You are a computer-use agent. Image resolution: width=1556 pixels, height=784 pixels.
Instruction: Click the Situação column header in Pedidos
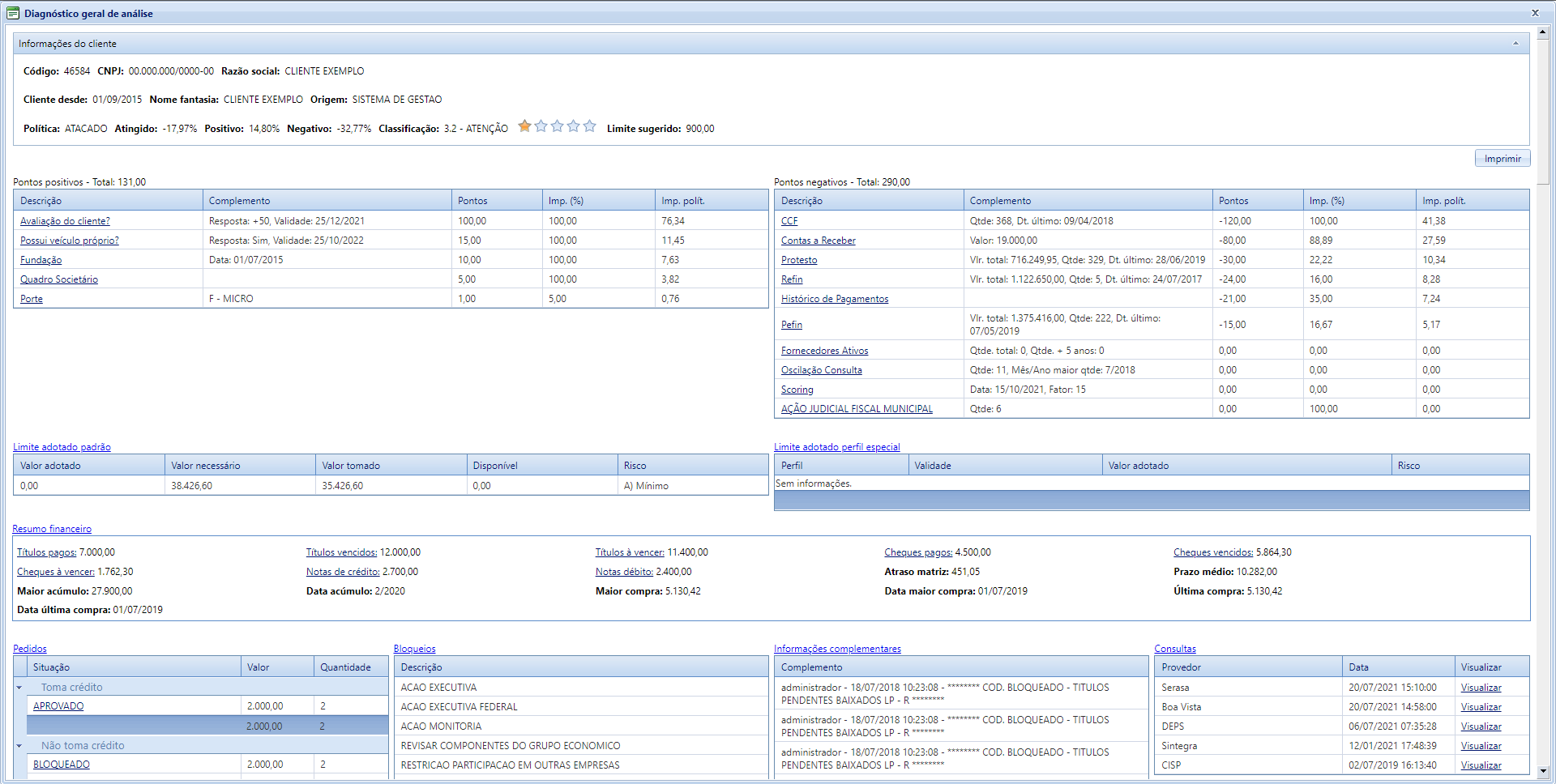[134, 667]
